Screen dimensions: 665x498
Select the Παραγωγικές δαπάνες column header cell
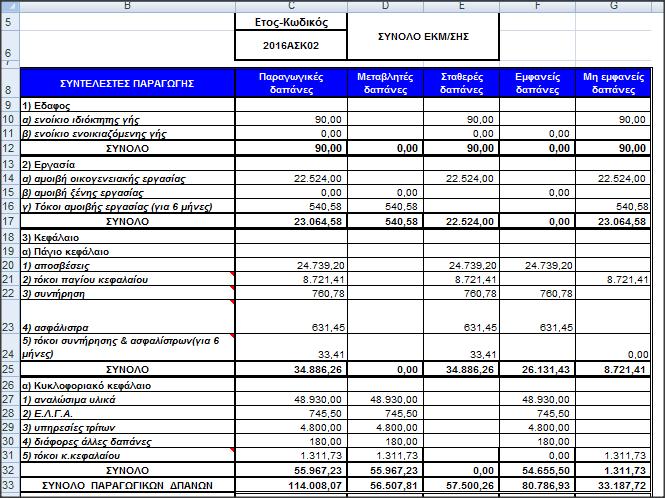(x=291, y=83)
